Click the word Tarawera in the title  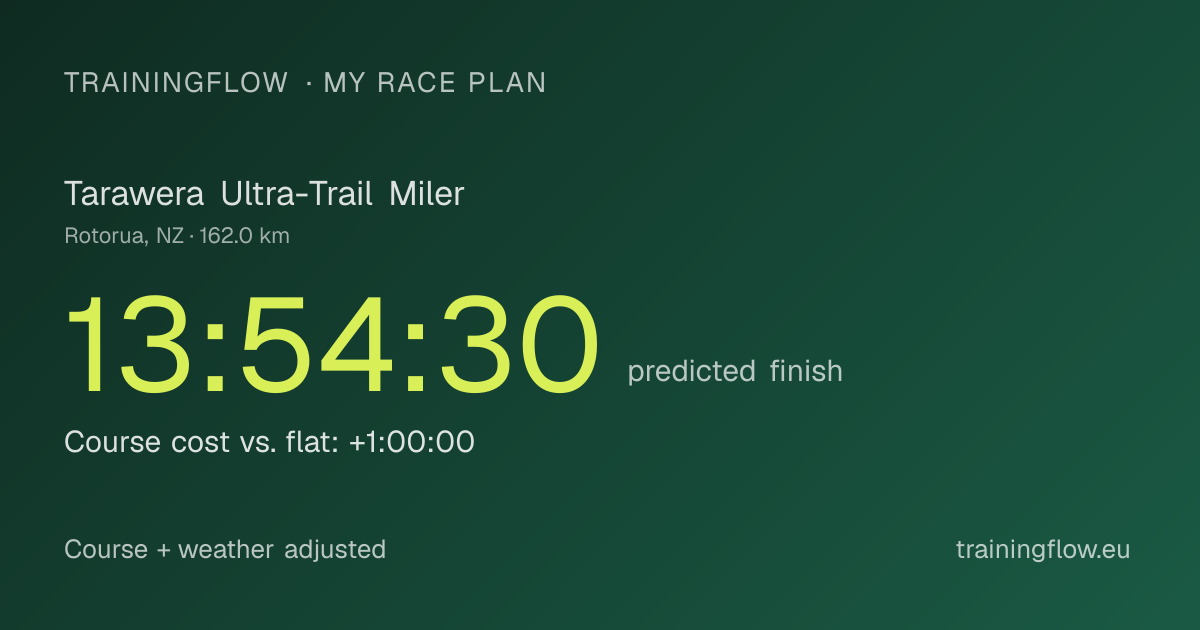point(135,194)
